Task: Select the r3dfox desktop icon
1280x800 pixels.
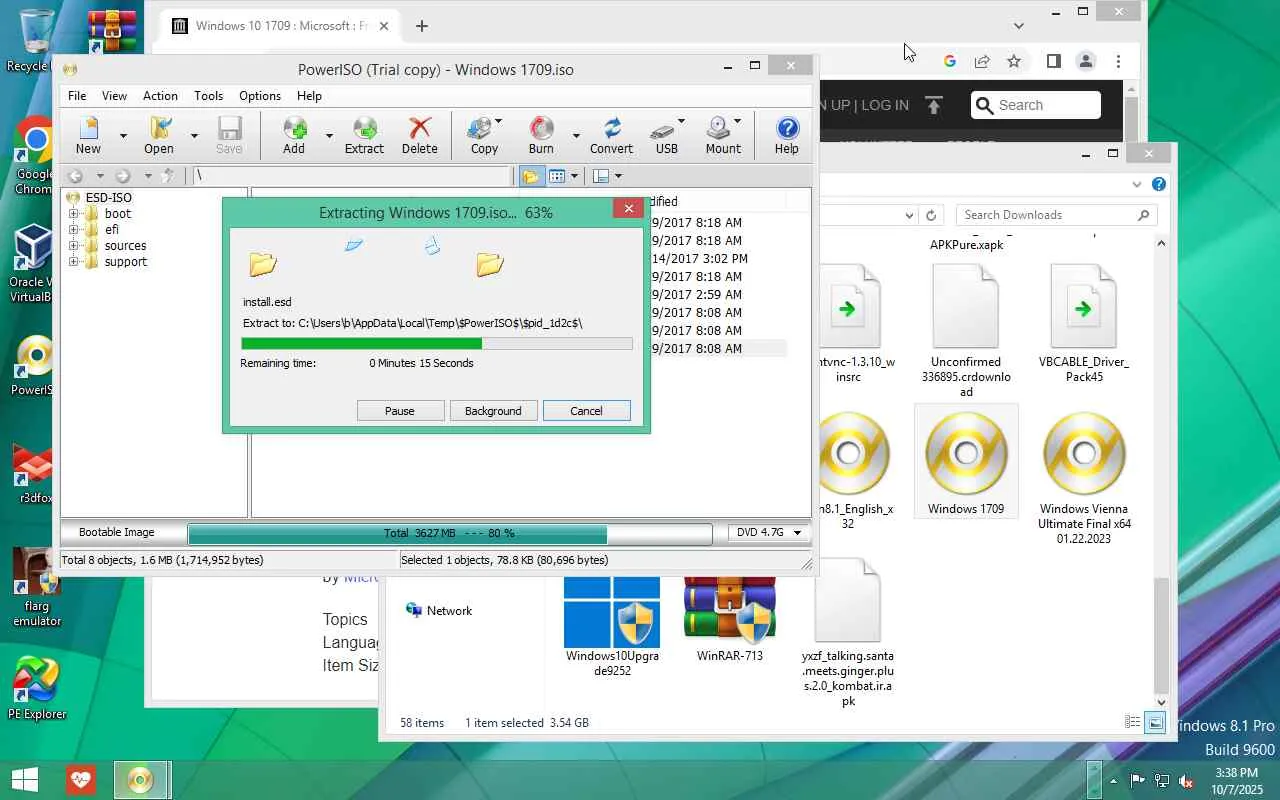Action: point(37,475)
